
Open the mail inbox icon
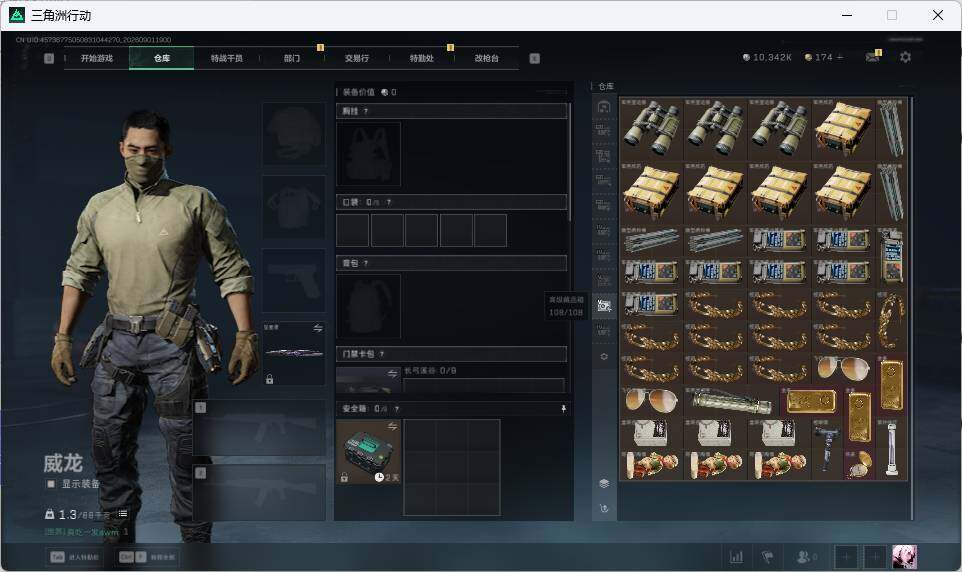872,57
